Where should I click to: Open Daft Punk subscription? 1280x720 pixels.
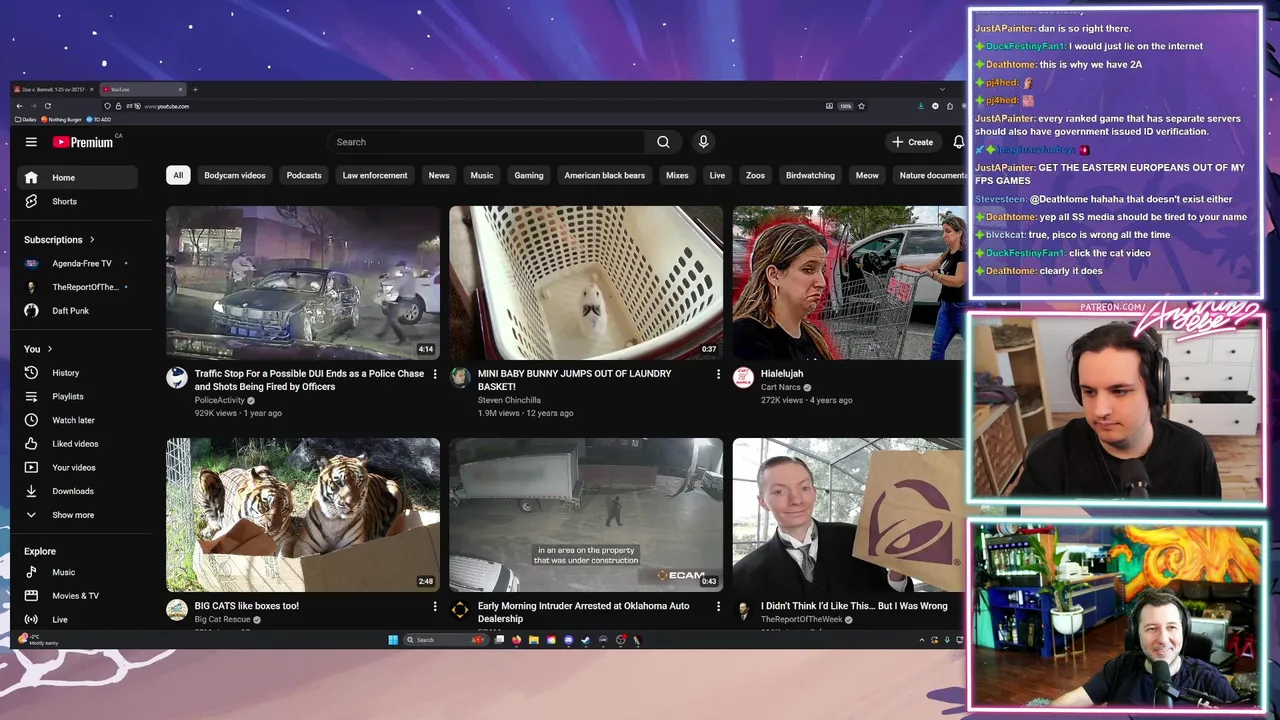tap(77, 310)
